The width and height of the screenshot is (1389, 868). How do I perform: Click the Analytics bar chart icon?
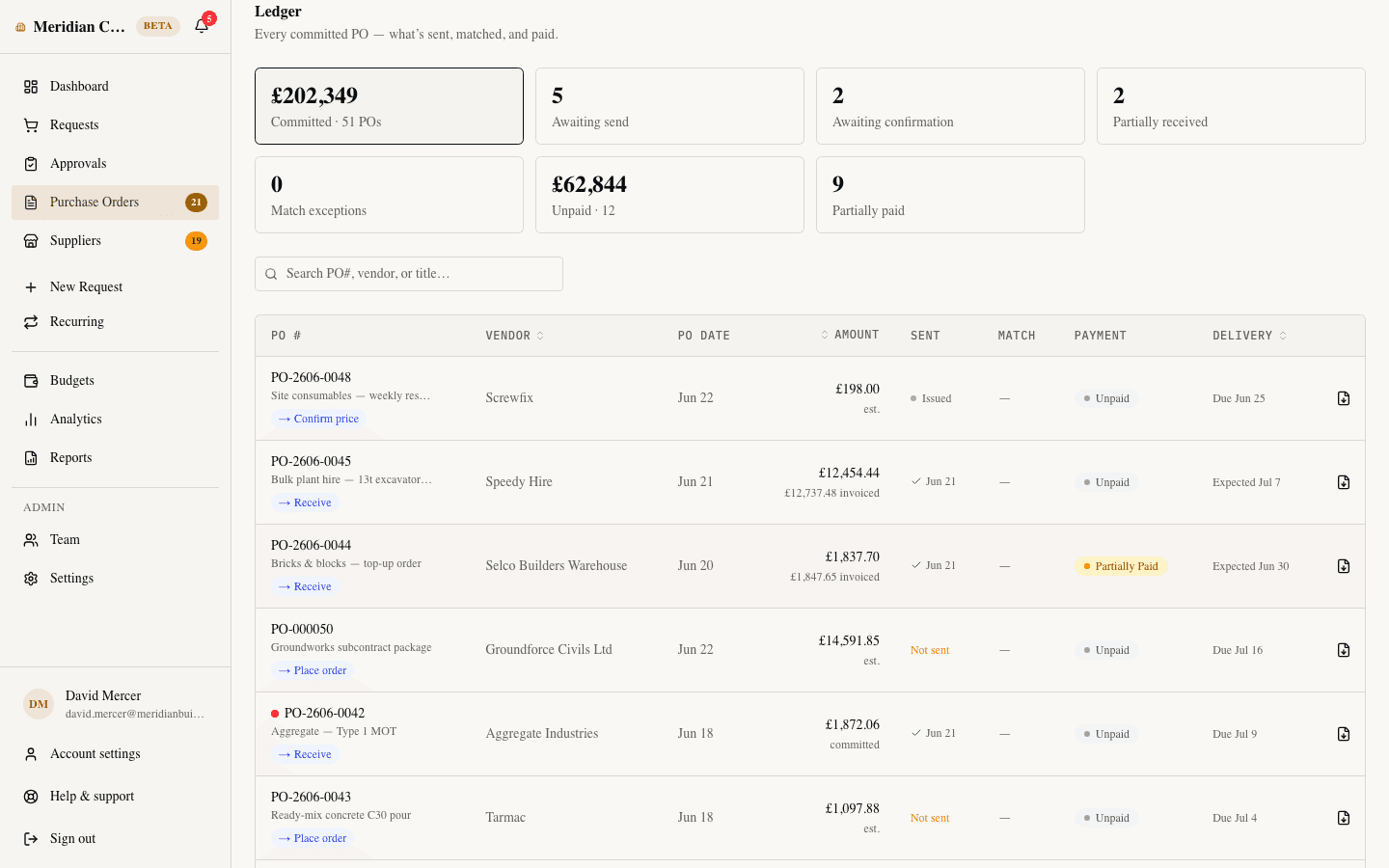pyautogui.click(x=31, y=420)
